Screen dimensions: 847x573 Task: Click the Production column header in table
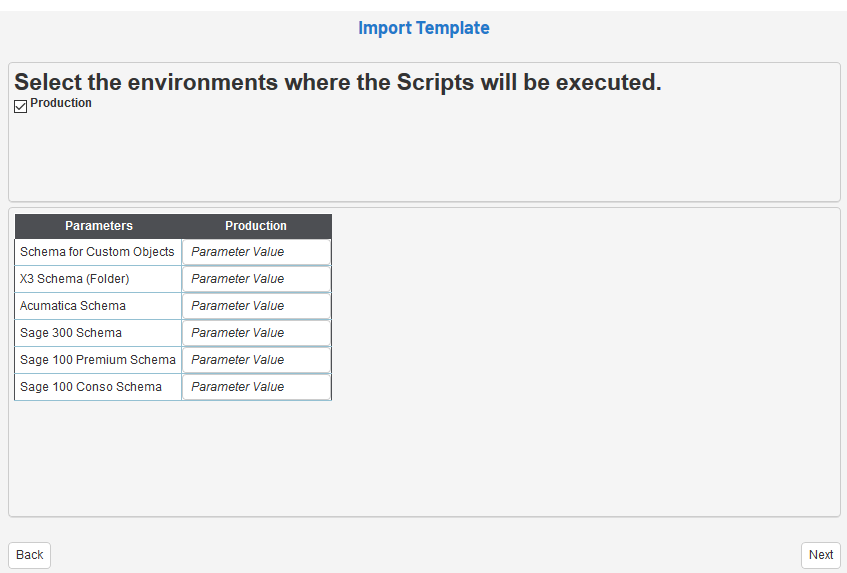(256, 226)
